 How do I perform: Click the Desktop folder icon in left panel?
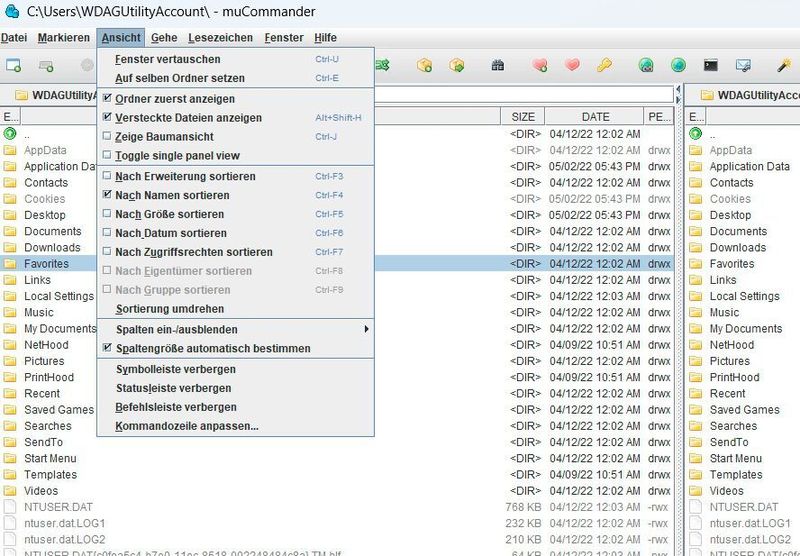tap(10, 215)
